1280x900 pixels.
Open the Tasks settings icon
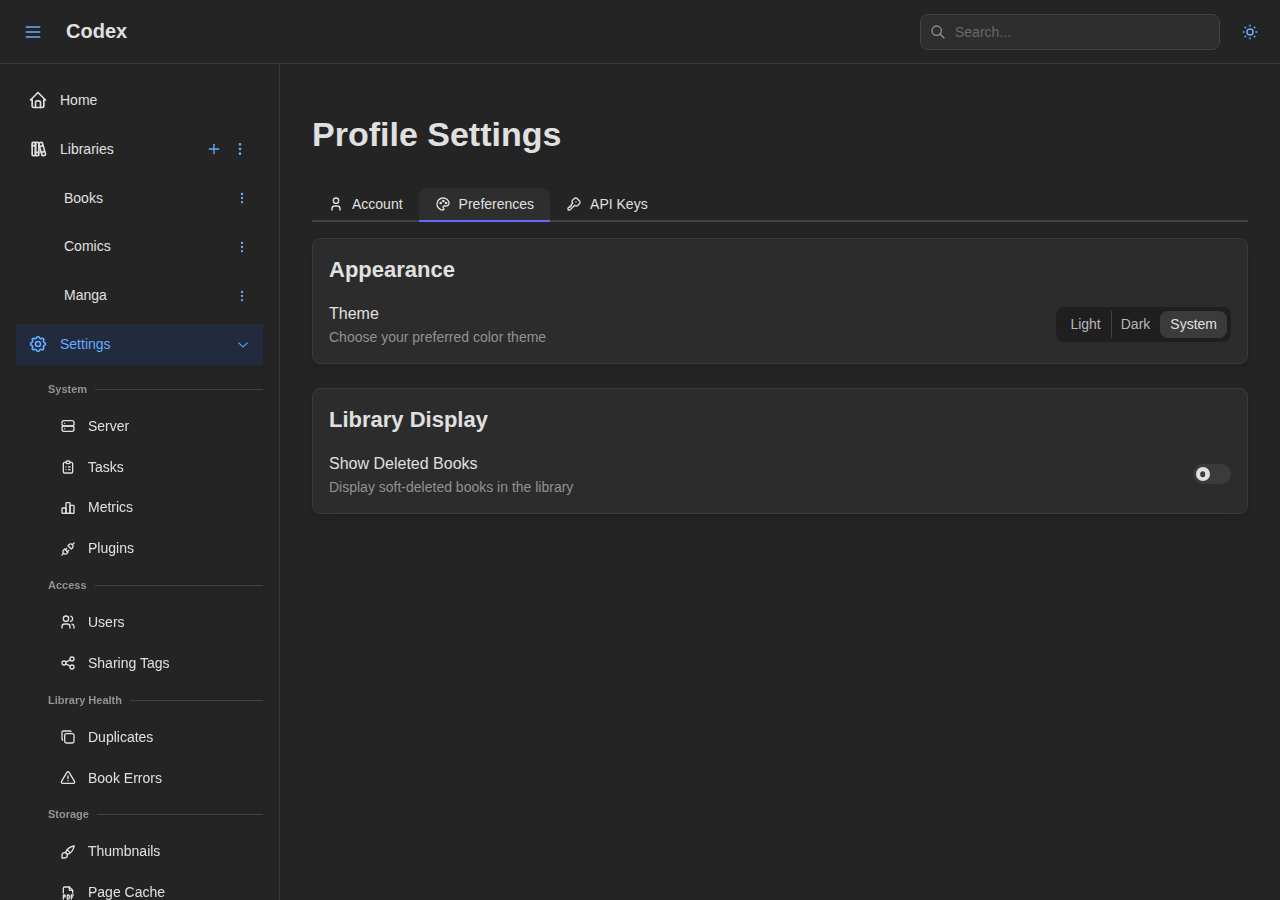tap(67, 467)
